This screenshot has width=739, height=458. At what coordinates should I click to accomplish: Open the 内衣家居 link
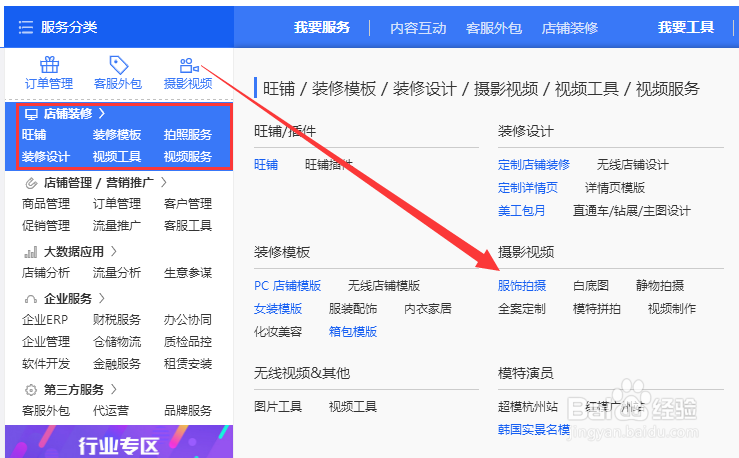[x=428, y=309]
